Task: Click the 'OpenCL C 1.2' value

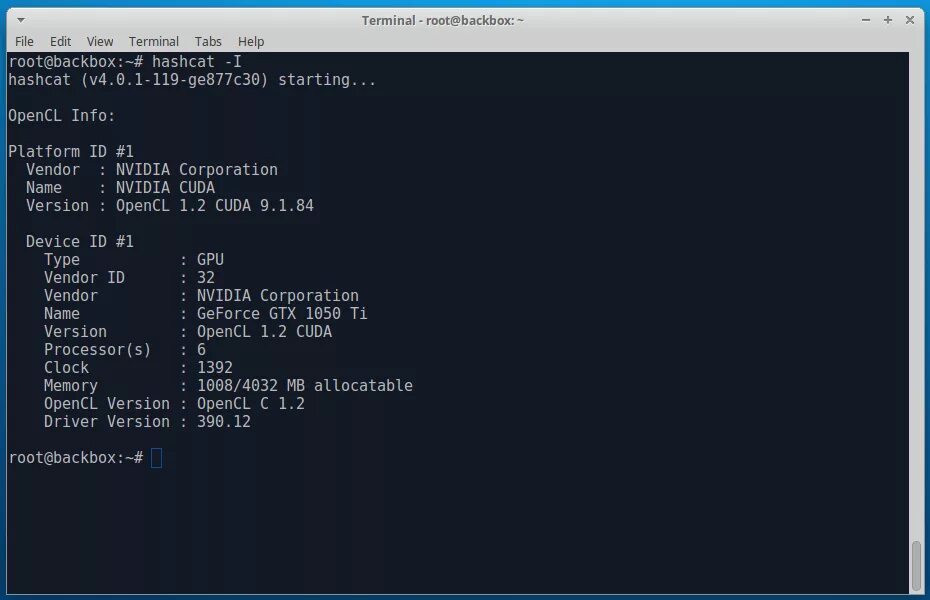Action: coord(251,404)
